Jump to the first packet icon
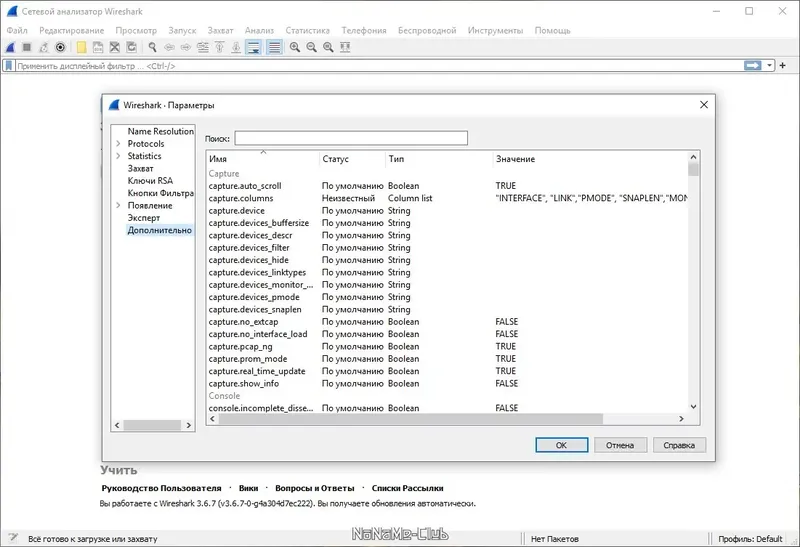 219,47
